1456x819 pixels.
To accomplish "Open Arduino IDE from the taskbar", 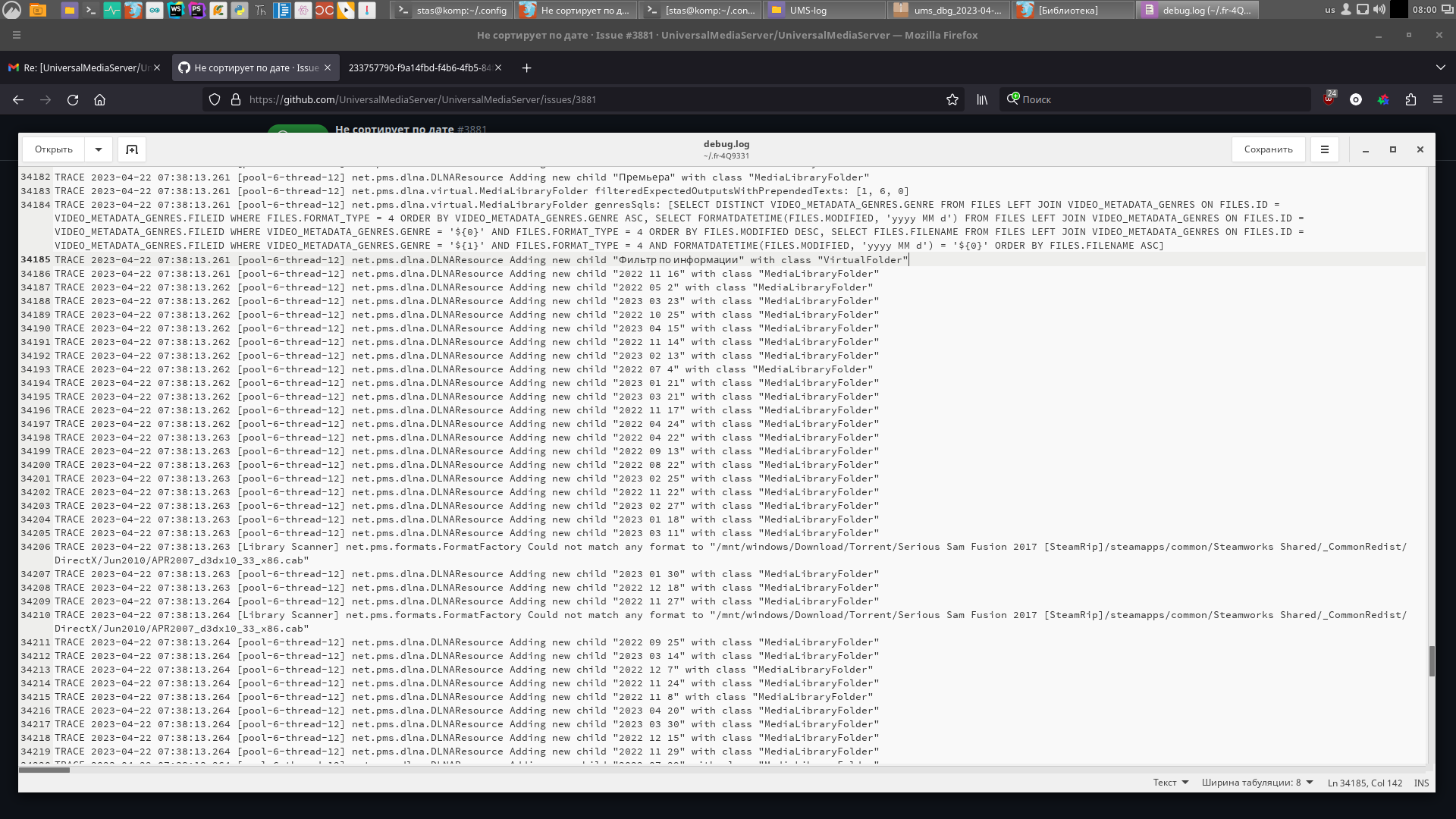I will pos(155,10).
